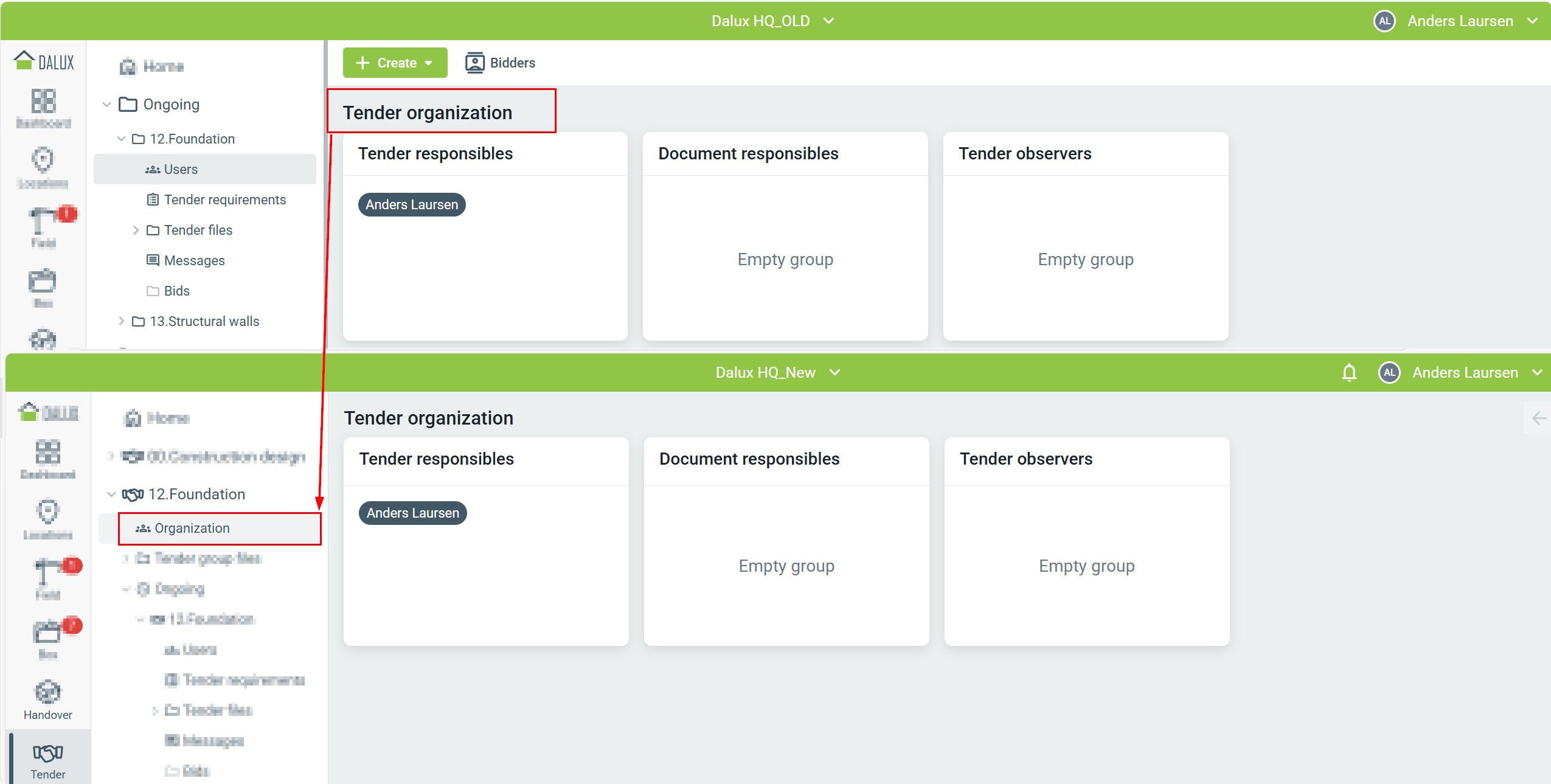Click Anders Laursen chip in upper Tender responsibles

[x=412, y=204]
